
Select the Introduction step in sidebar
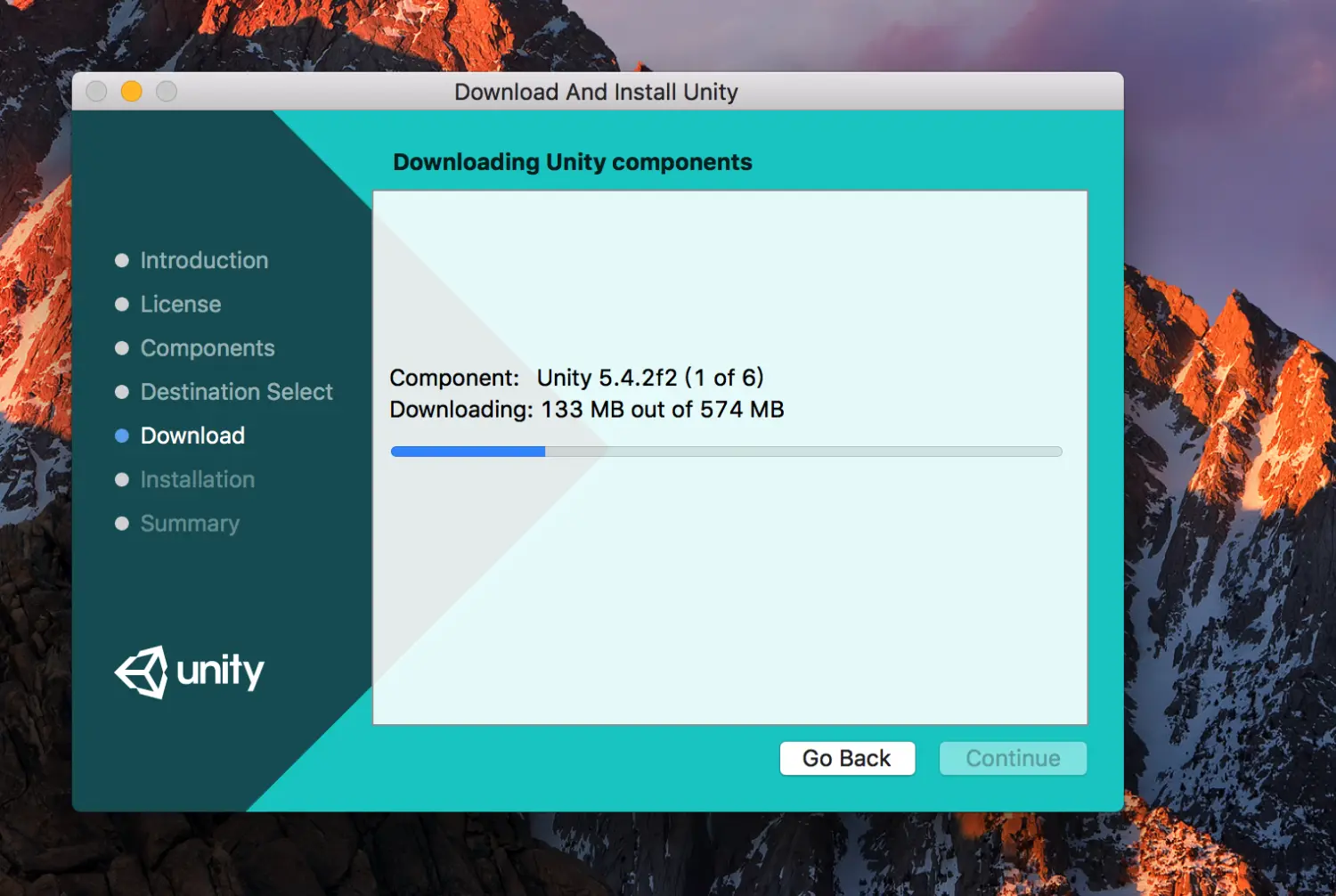pyautogui.click(x=191, y=260)
